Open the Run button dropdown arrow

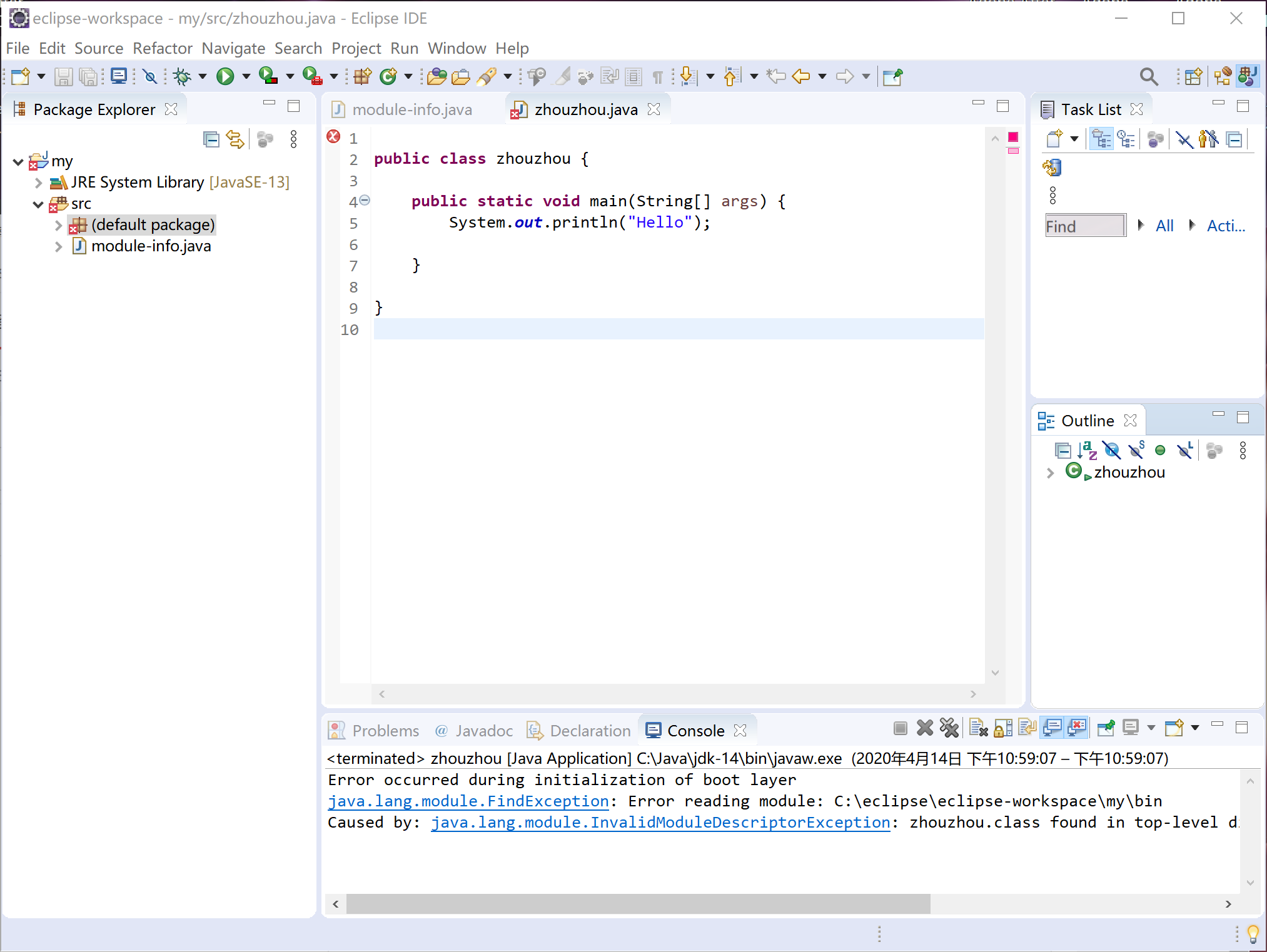click(246, 76)
